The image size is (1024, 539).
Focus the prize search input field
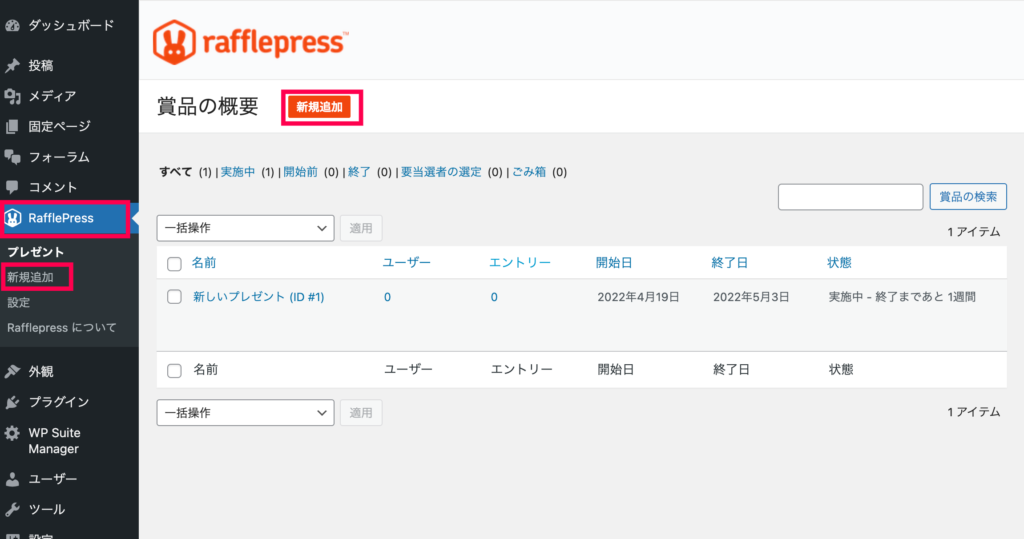point(850,197)
